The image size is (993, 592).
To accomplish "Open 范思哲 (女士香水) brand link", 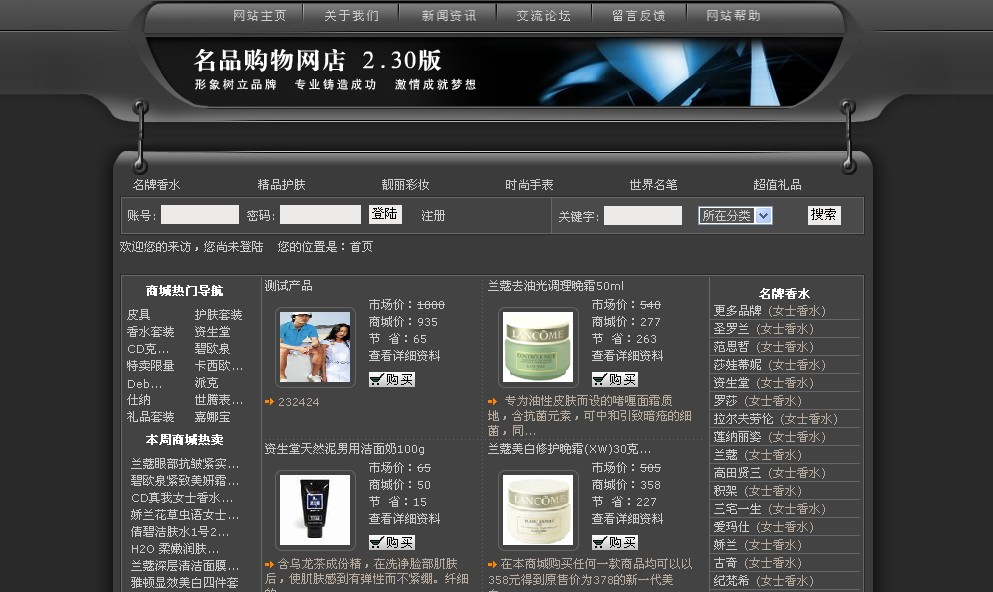I will tap(764, 347).
